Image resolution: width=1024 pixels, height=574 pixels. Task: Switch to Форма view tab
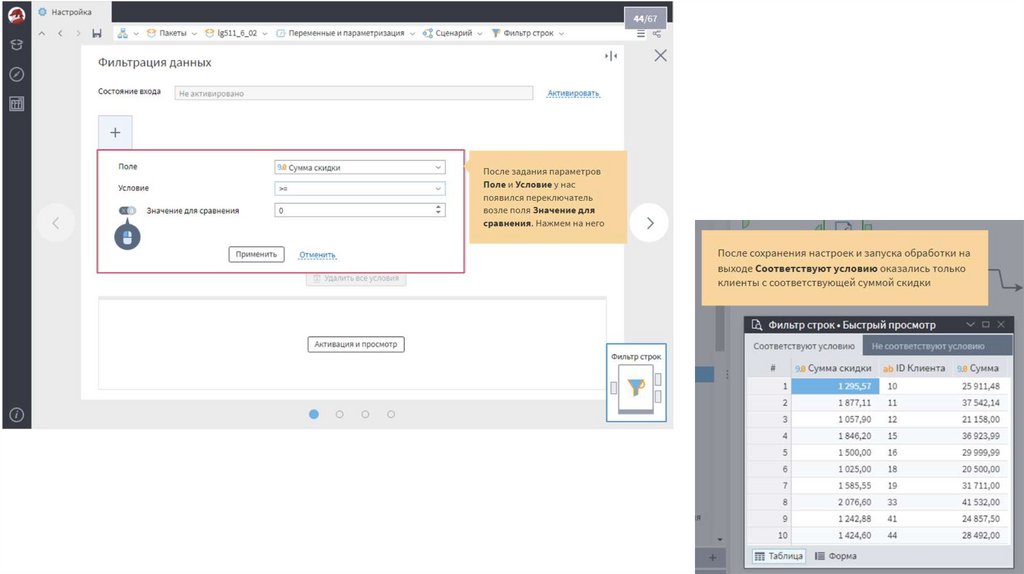(x=836, y=556)
